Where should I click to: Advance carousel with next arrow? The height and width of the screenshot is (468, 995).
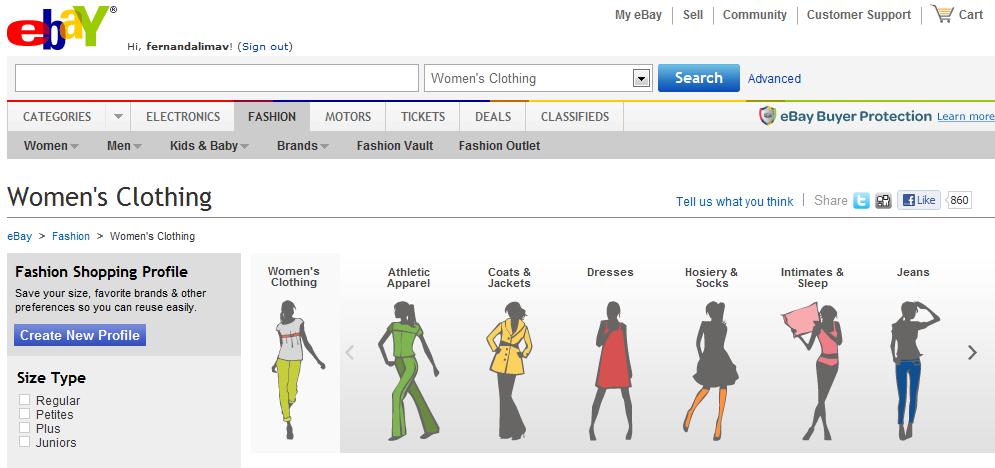tap(972, 353)
